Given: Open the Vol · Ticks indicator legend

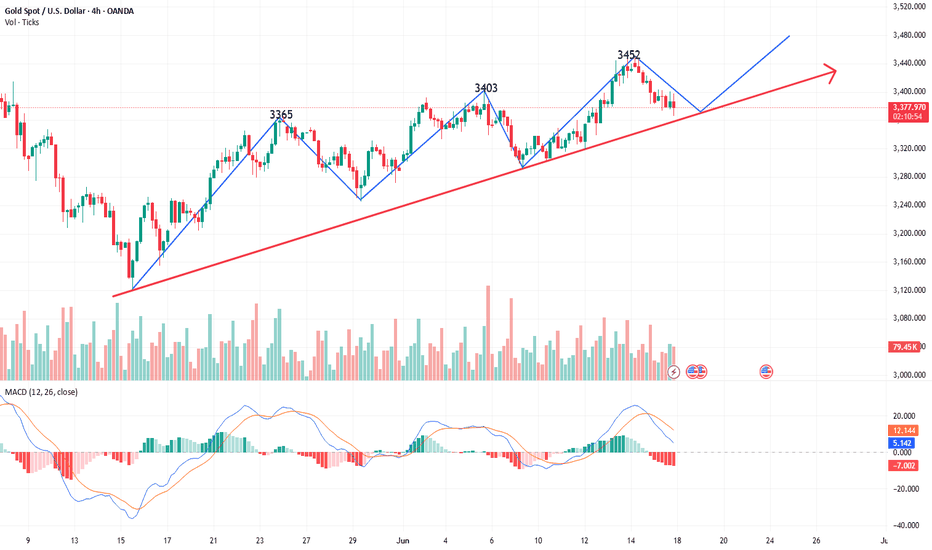Looking at the screenshot, I should coord(22,22).
